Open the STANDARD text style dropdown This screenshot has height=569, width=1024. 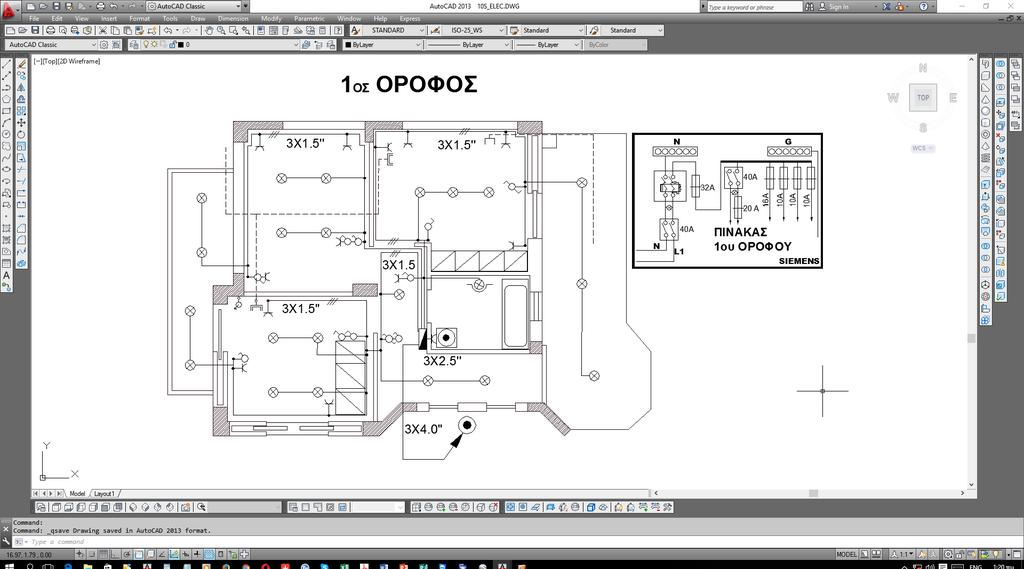point(393,30)
